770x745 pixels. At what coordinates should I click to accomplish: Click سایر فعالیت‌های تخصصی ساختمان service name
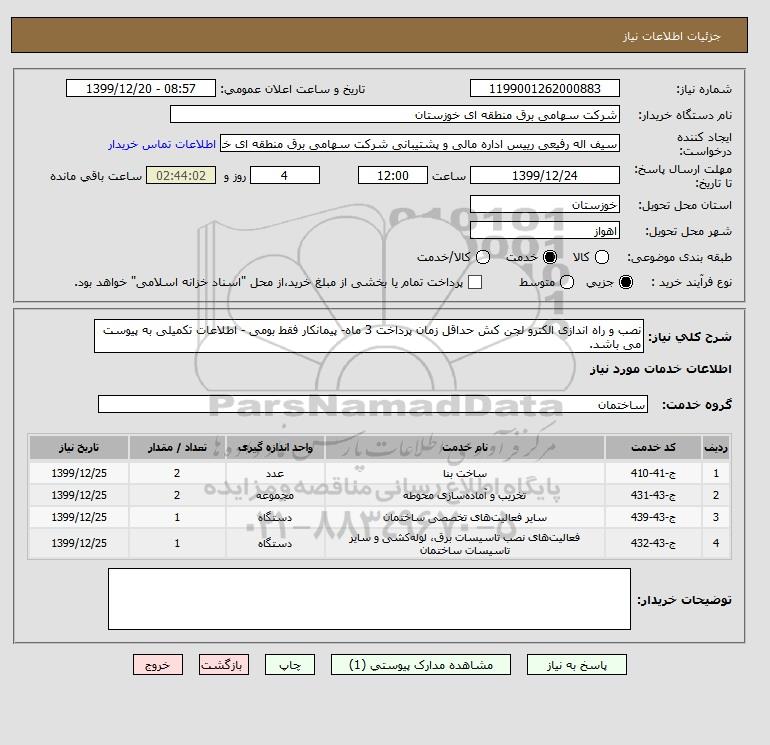(x=465, y=518)
